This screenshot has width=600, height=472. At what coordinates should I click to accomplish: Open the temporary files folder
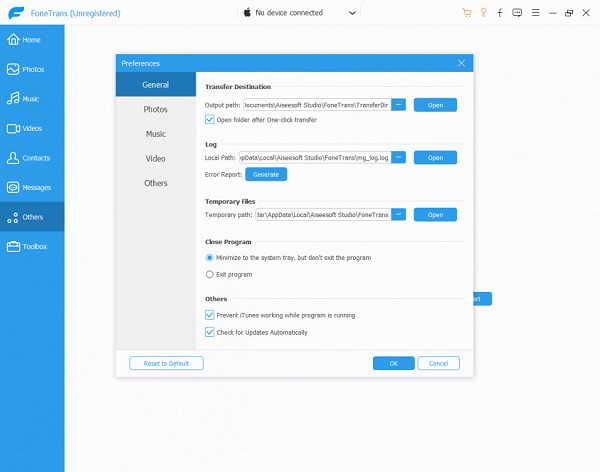pos(435,214)
